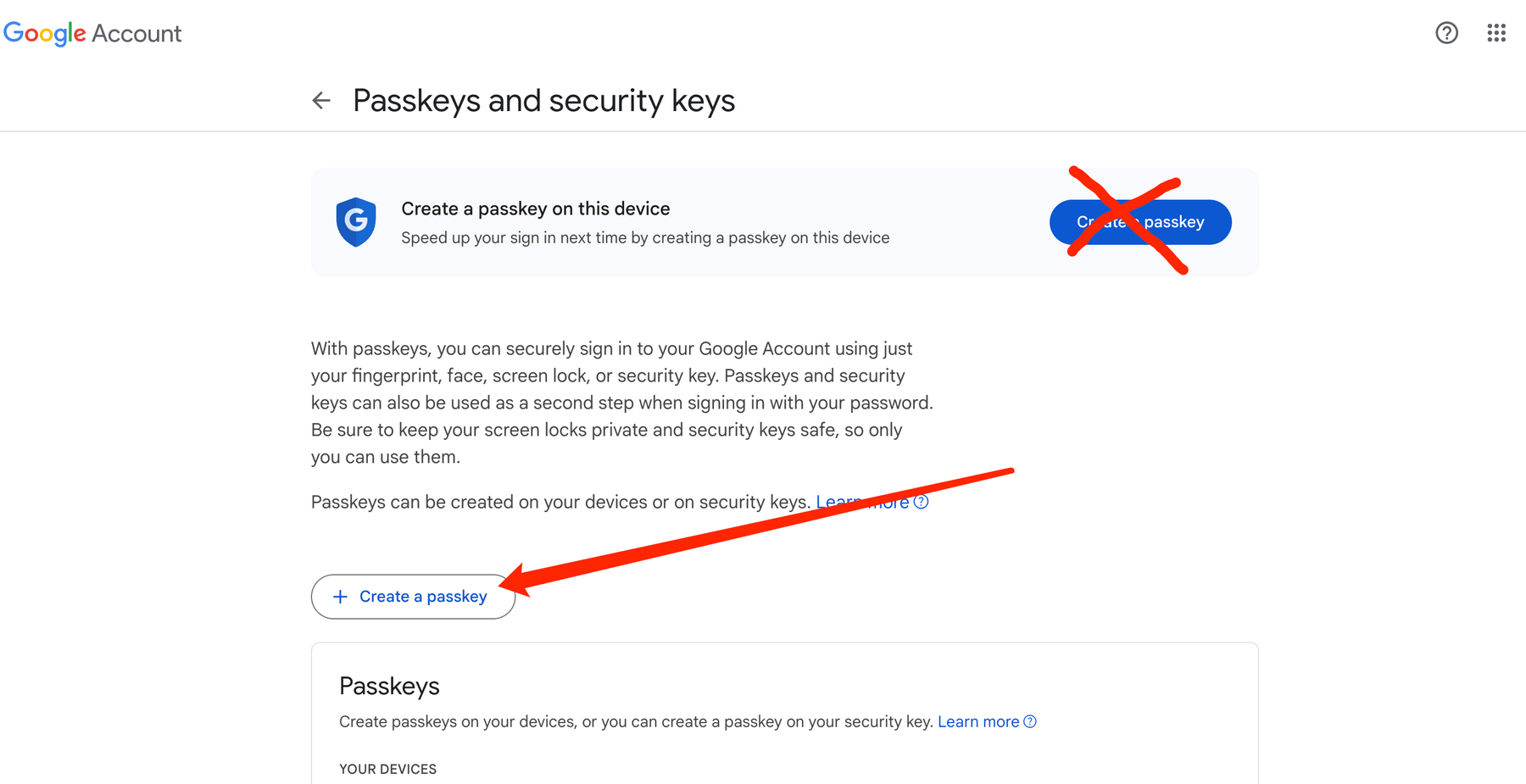This screenshot has height=784, width=1526.
Task: Click the Google wordmark in the top bar
Action: click(44, 33)
